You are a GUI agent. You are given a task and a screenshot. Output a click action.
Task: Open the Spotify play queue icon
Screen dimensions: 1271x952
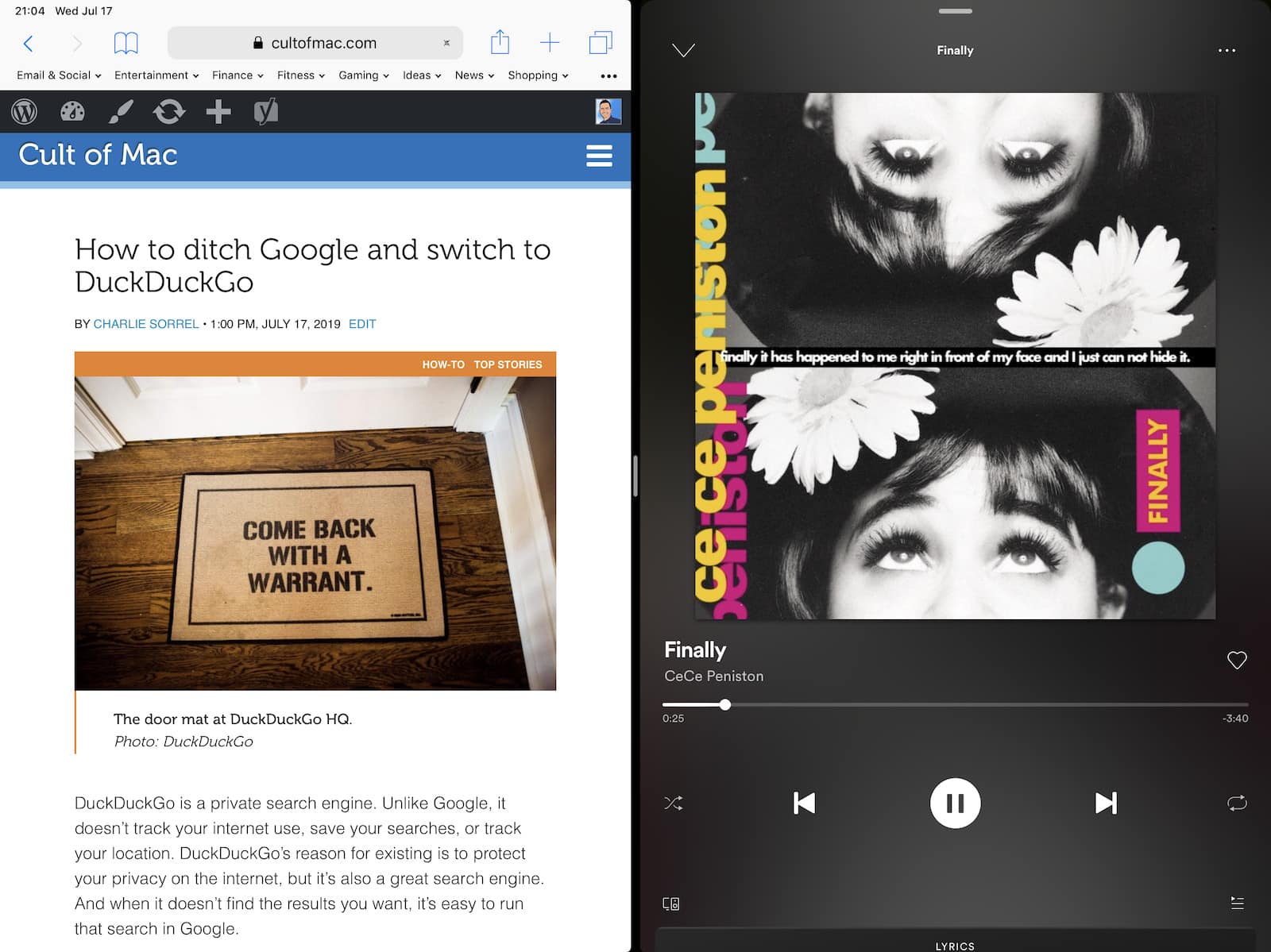coord(1237,904)
